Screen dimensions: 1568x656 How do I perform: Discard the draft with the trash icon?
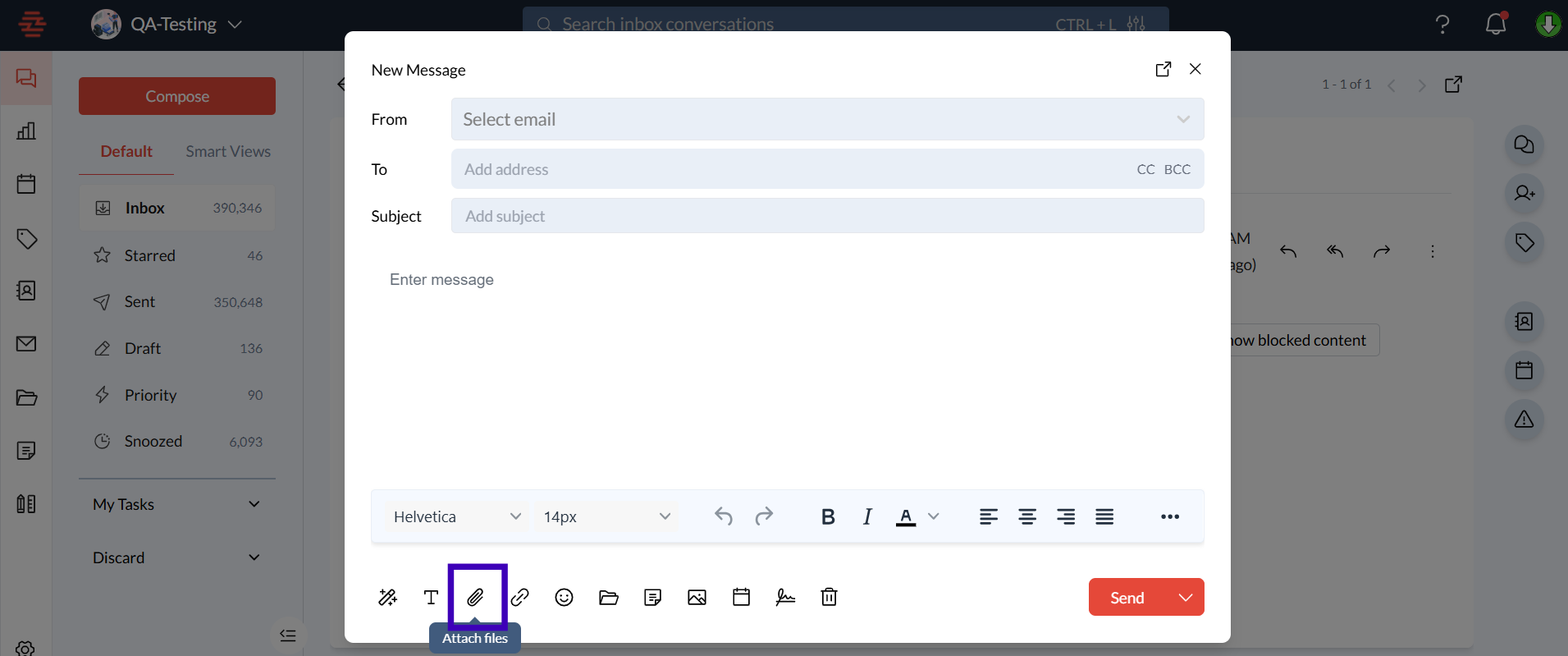pyautogui.click(x=830, y=597)
